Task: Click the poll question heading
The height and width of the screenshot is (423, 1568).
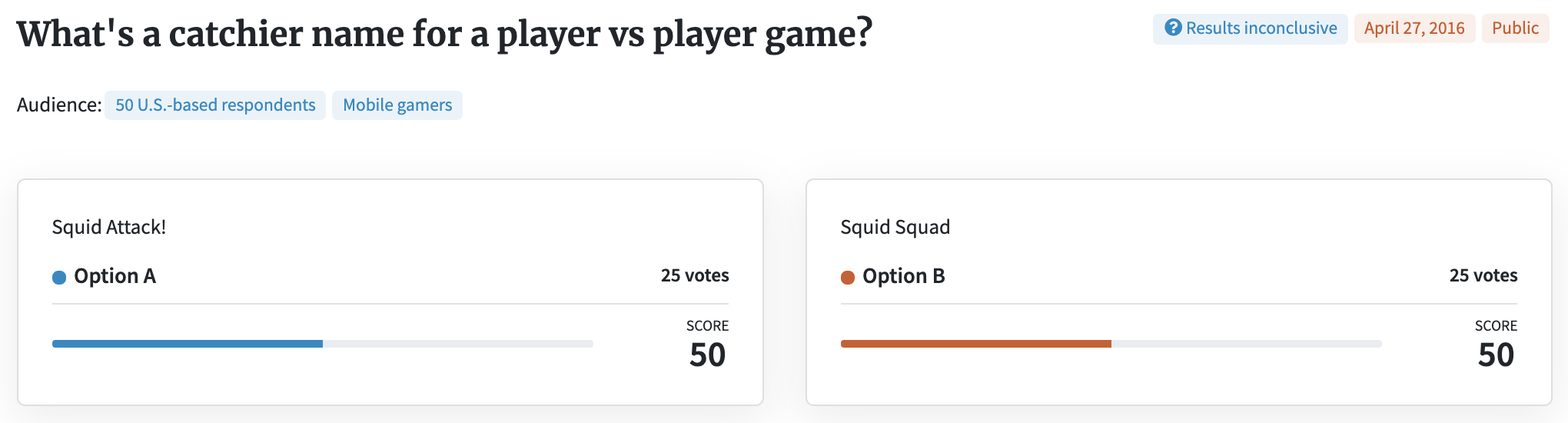Action: (x=444, y=35)
